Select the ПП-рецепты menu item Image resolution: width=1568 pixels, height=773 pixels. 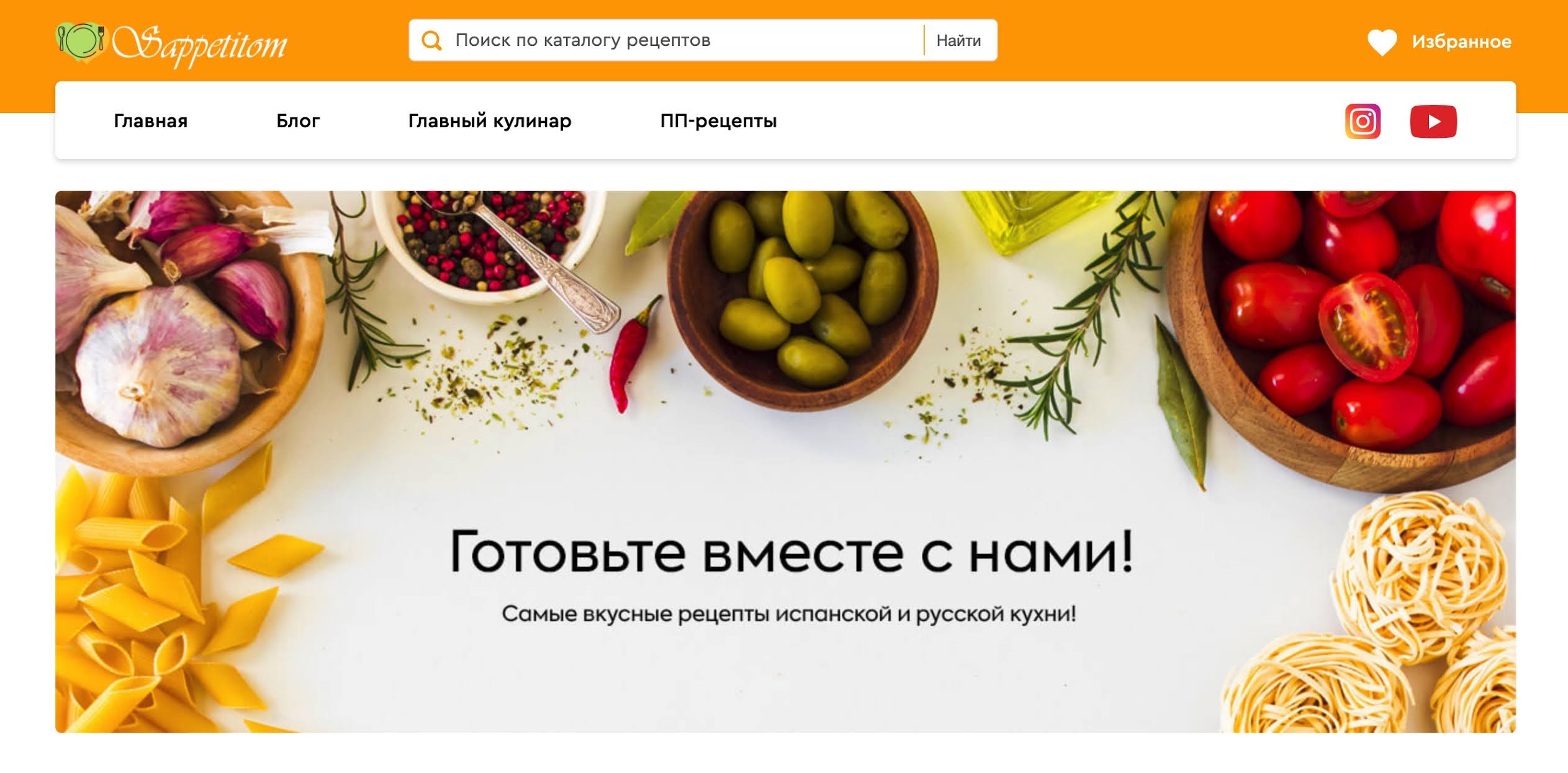pos(718,120)
